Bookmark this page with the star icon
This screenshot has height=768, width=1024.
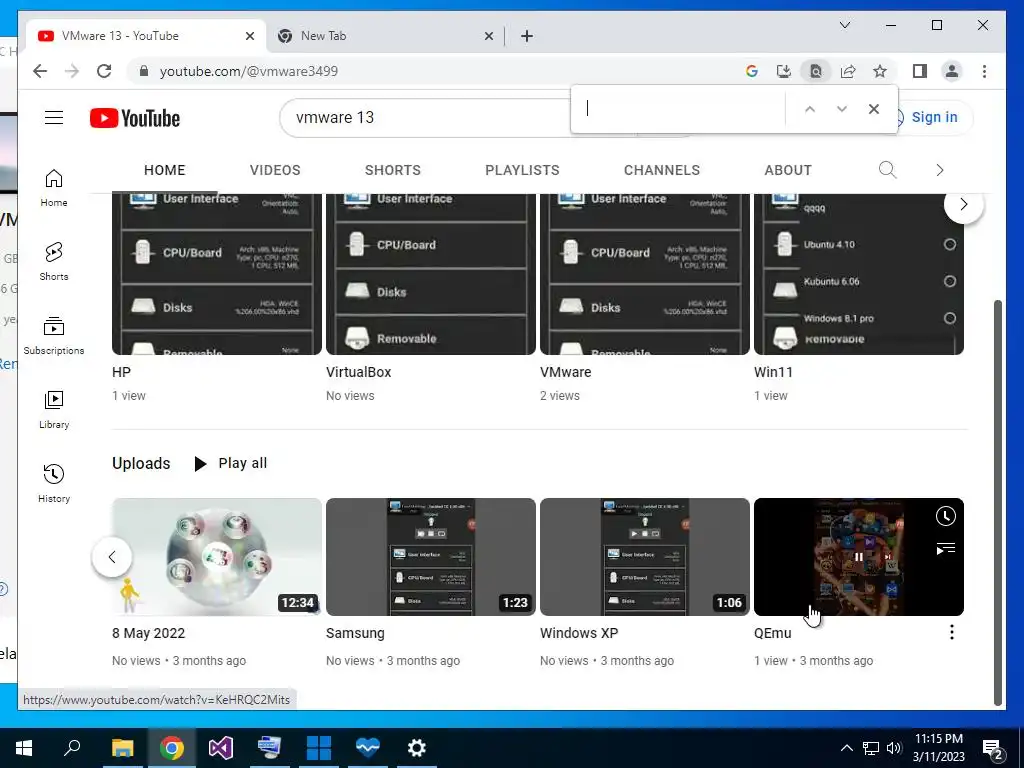[x=880, y=71]
